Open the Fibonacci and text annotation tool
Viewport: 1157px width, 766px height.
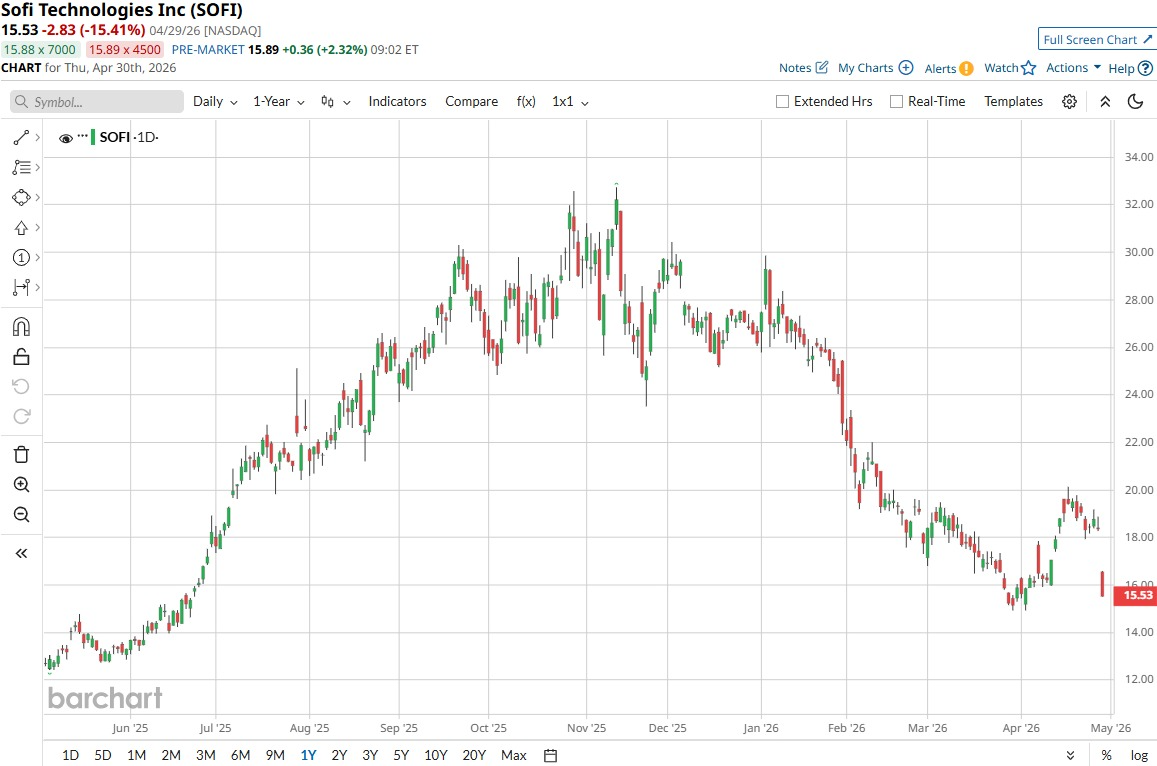click(x=21, y=168)
